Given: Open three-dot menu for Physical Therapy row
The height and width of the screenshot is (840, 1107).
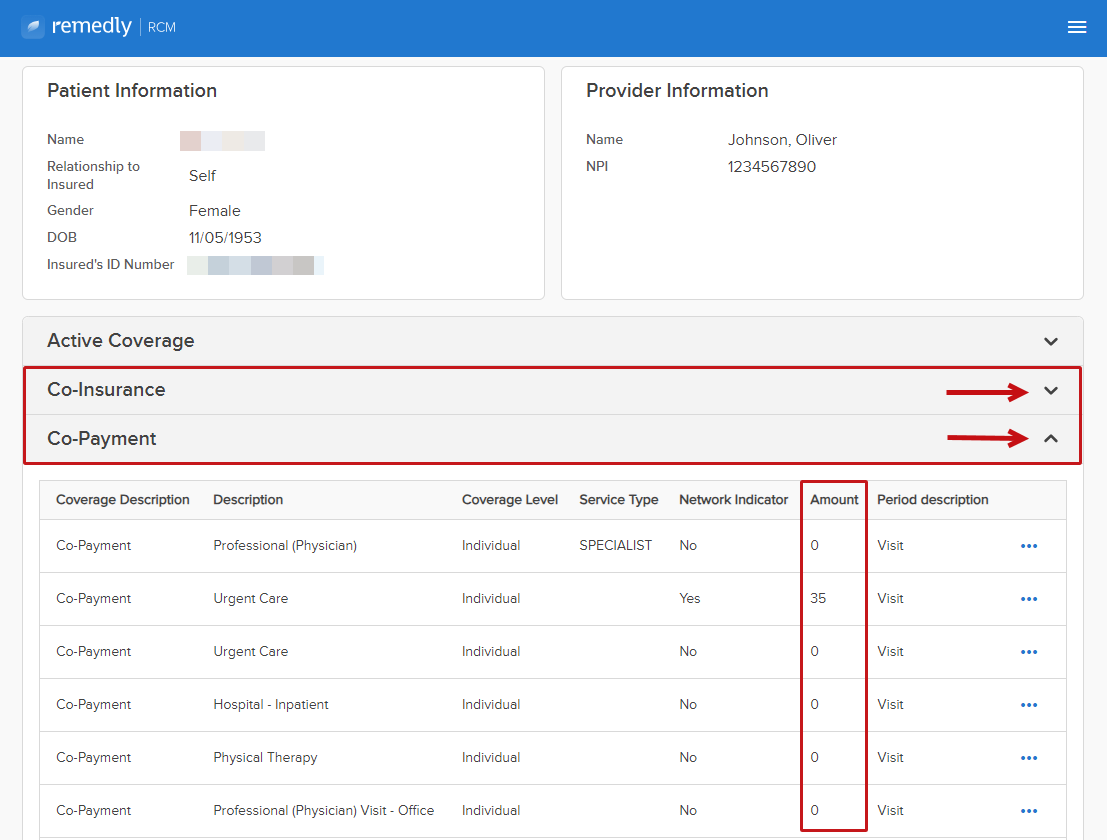Looking at the screenshot, I should point(1029,757).
